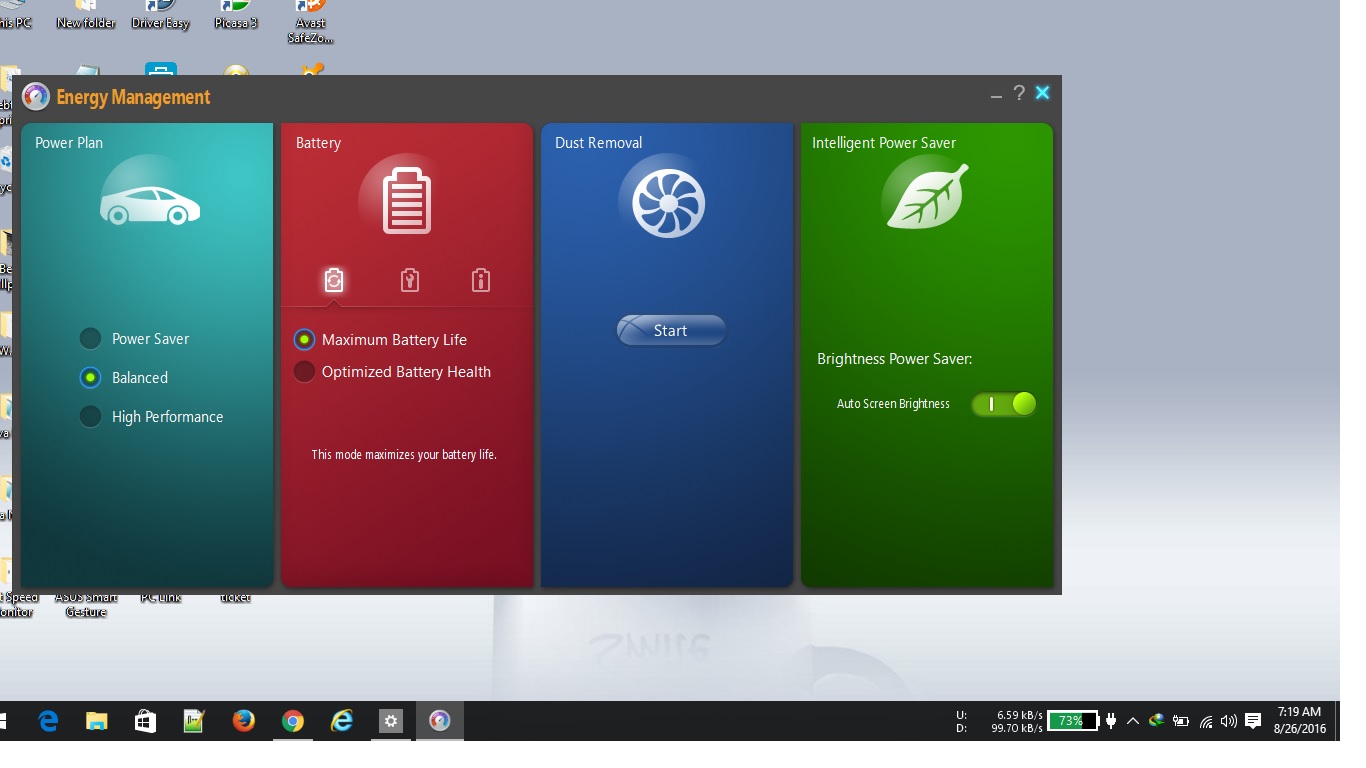Click the Dust Removal fan icon
1366x768 pixels.
pyautogui.click(x=668, y=203)
